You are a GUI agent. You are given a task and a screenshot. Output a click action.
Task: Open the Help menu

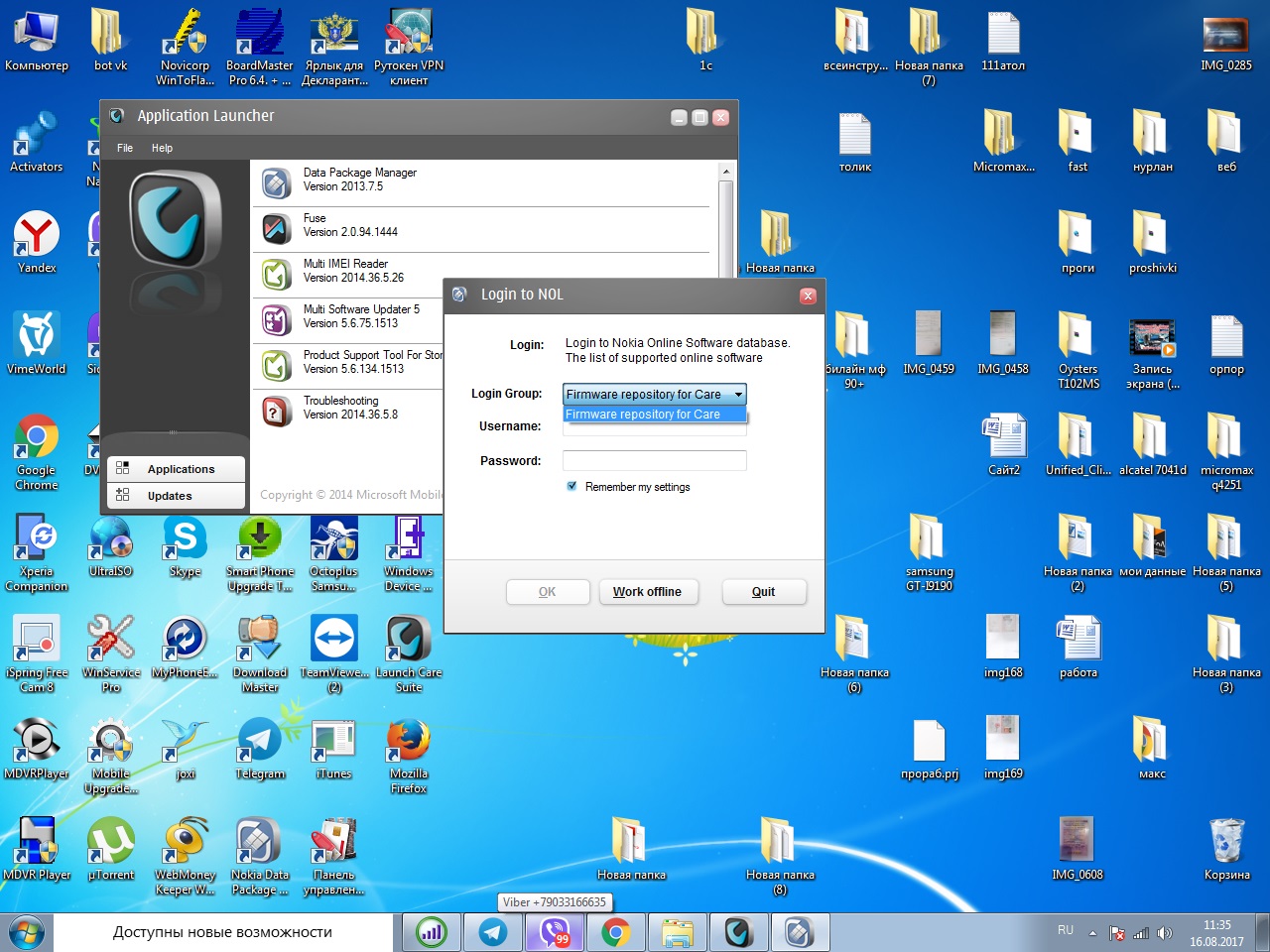[162, 148]
